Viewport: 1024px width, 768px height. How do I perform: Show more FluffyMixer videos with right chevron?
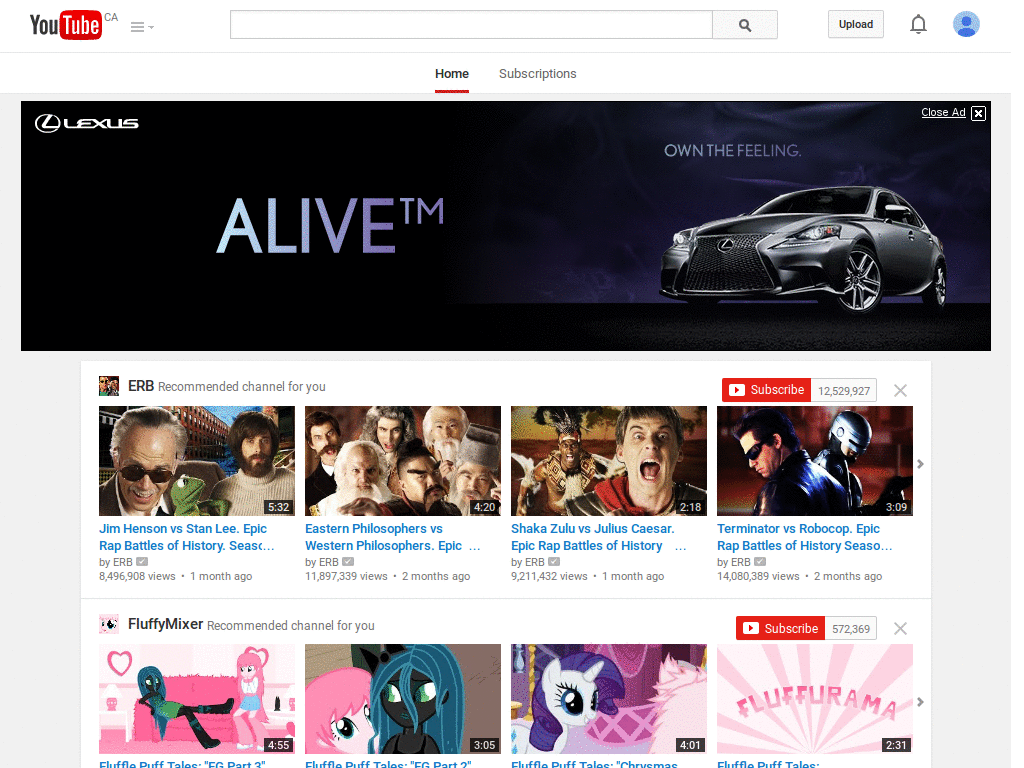click(x=920, y=702)
